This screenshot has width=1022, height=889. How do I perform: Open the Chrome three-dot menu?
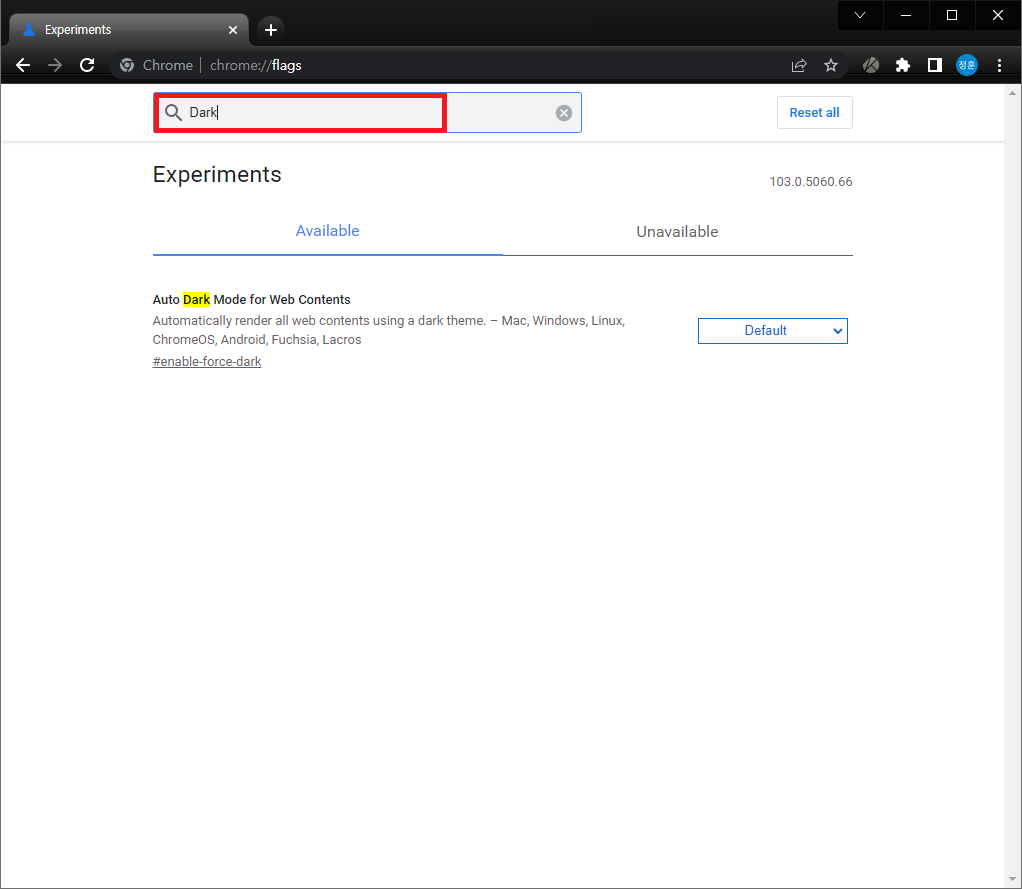pos(999,65)
